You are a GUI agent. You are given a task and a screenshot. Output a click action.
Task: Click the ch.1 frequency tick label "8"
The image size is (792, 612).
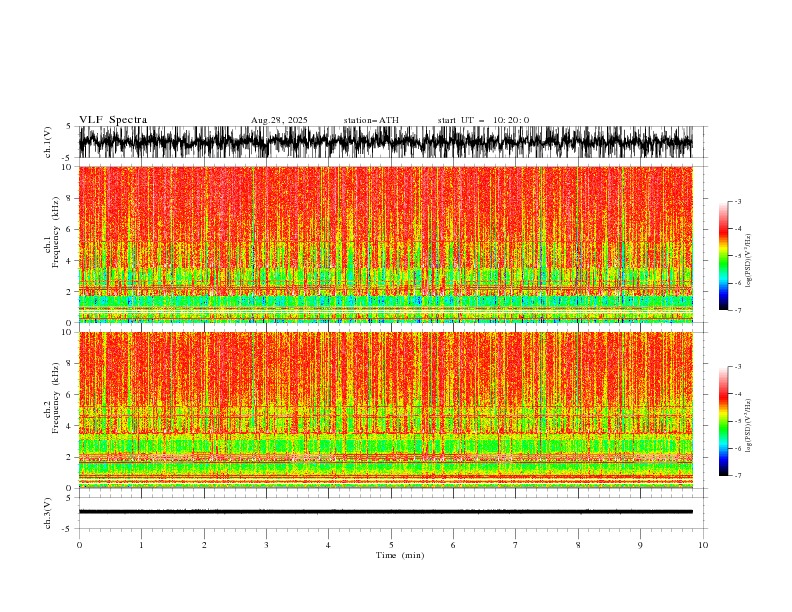pyautogui.click(x=69, y=198)
